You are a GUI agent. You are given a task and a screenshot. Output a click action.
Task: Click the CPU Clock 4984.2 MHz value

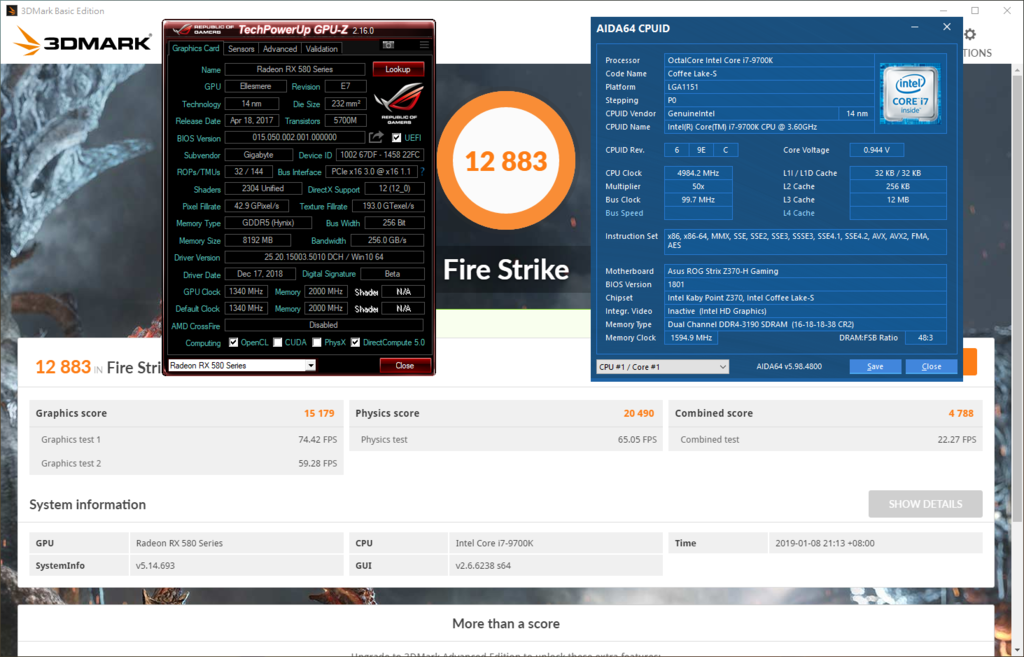[698, 173]
